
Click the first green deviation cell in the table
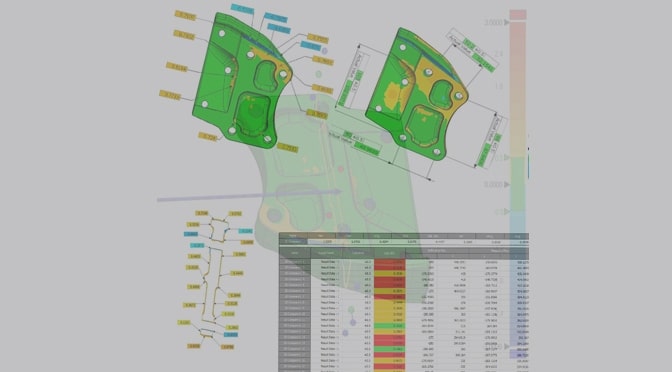click(x=390, y=326)
